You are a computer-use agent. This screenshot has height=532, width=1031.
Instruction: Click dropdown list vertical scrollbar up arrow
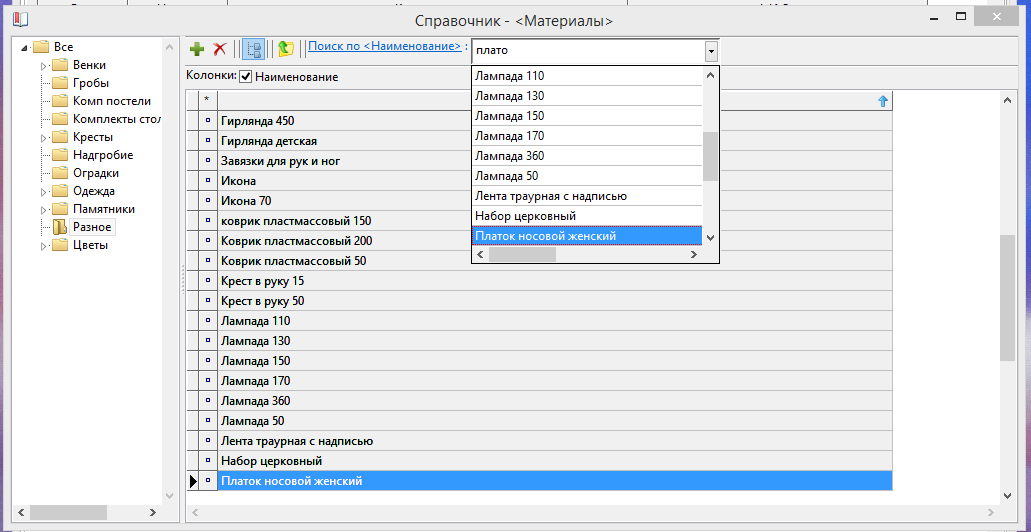[x=710, y=75]
